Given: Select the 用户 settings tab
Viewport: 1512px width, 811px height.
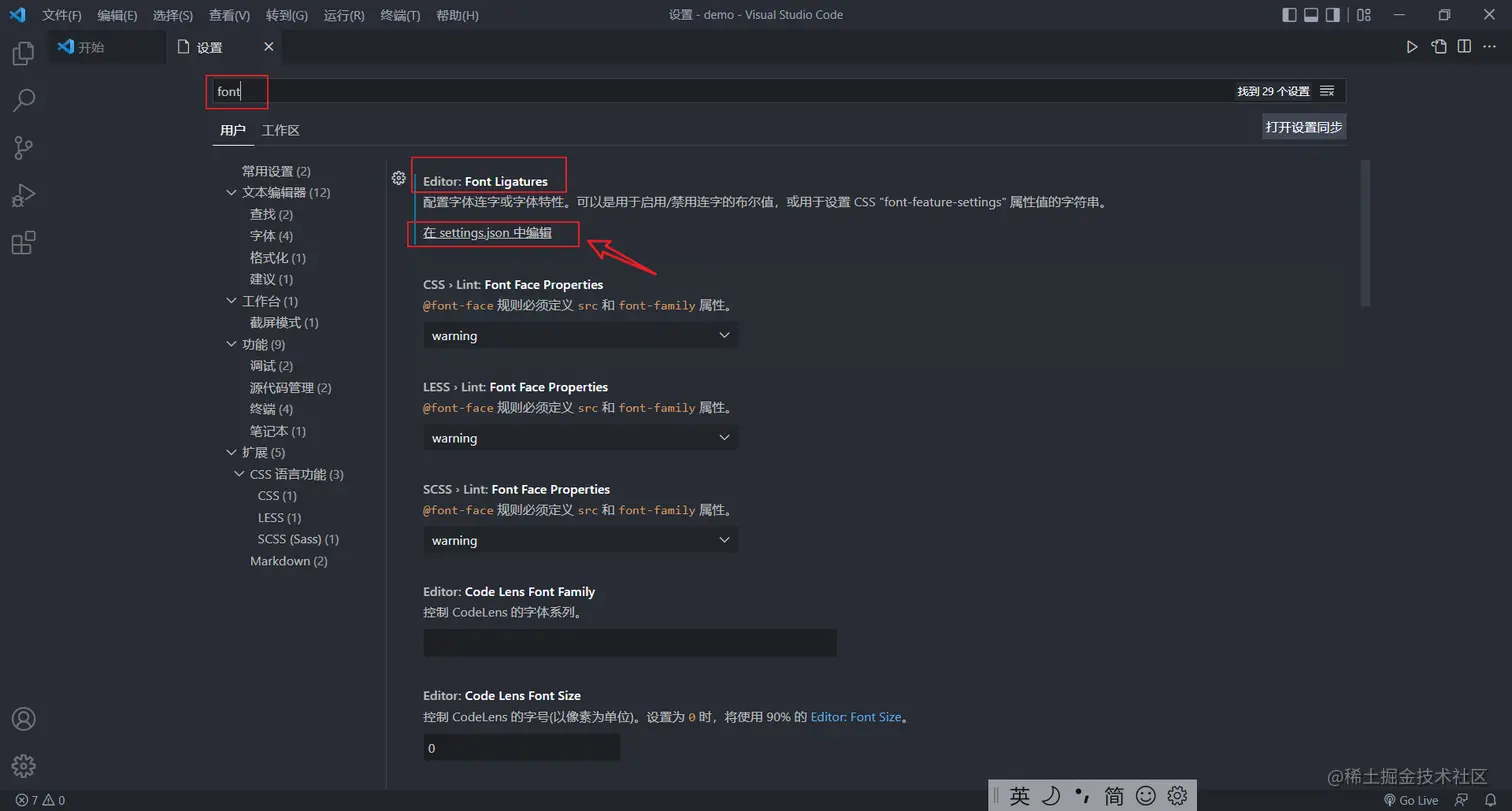Looking at the screenshot, I should 233,130.
